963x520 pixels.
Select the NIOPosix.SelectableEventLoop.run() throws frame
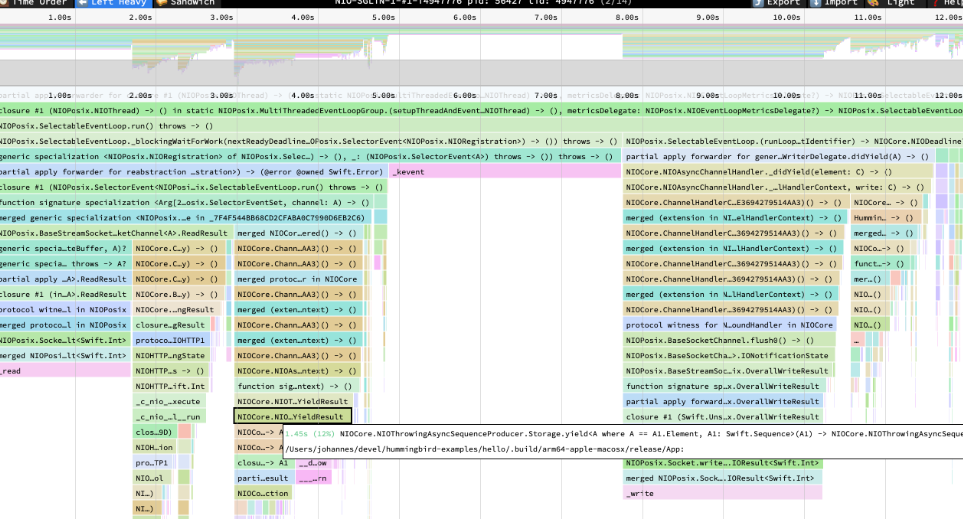point(482,126)
